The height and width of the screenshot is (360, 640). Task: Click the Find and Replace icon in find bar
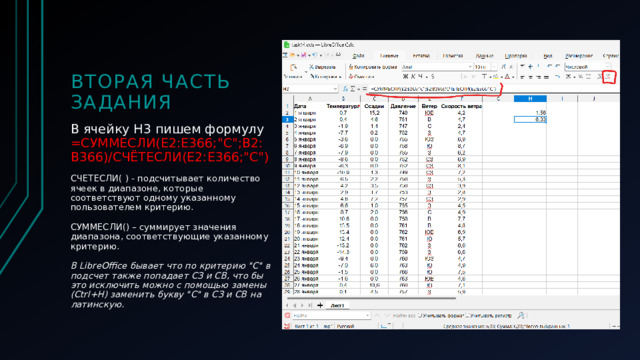point(521,316)
